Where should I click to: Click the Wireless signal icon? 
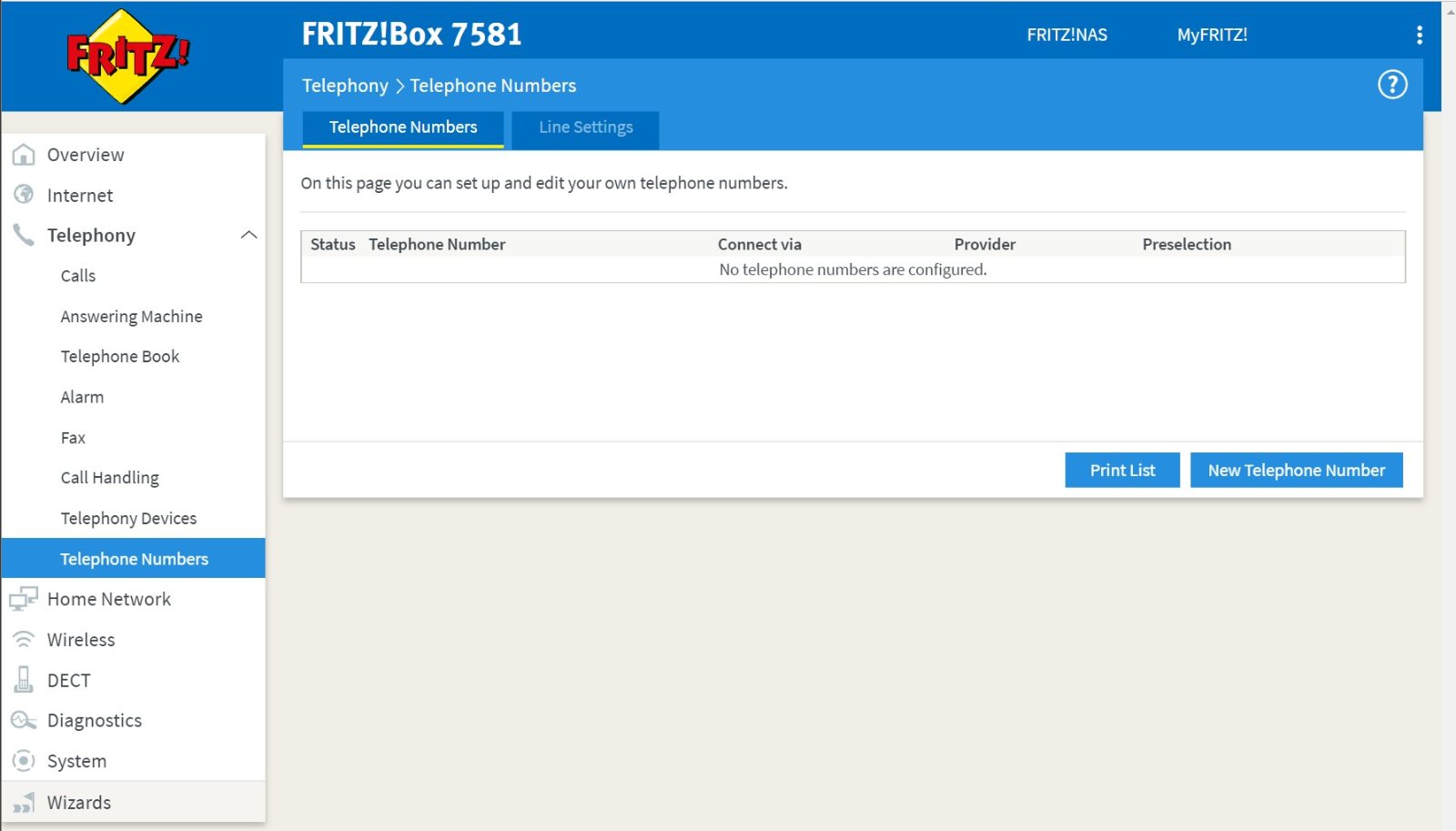click(x=24, y=640)
